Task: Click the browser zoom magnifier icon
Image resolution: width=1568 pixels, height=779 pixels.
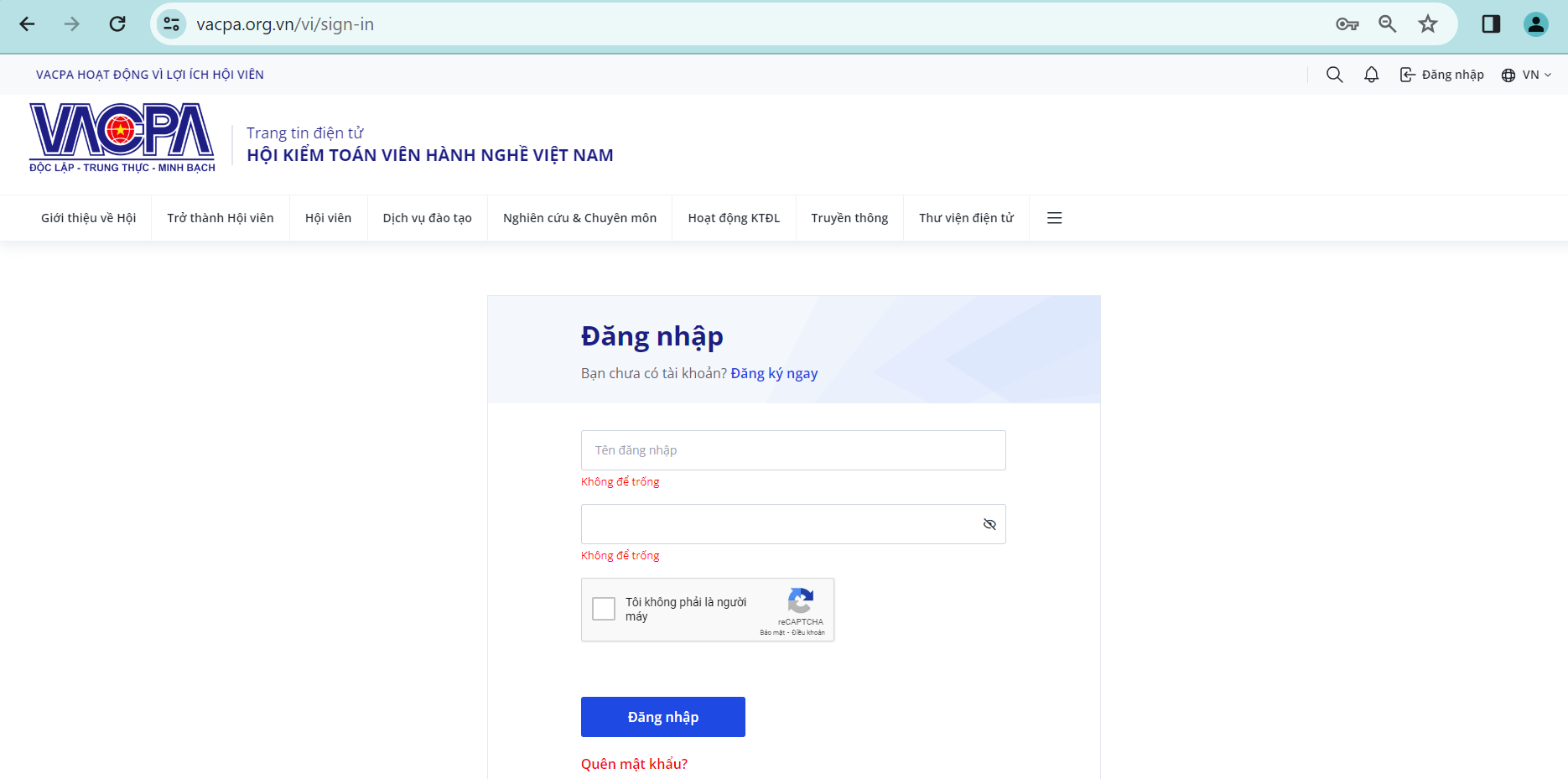Action: click(1388, 24)
